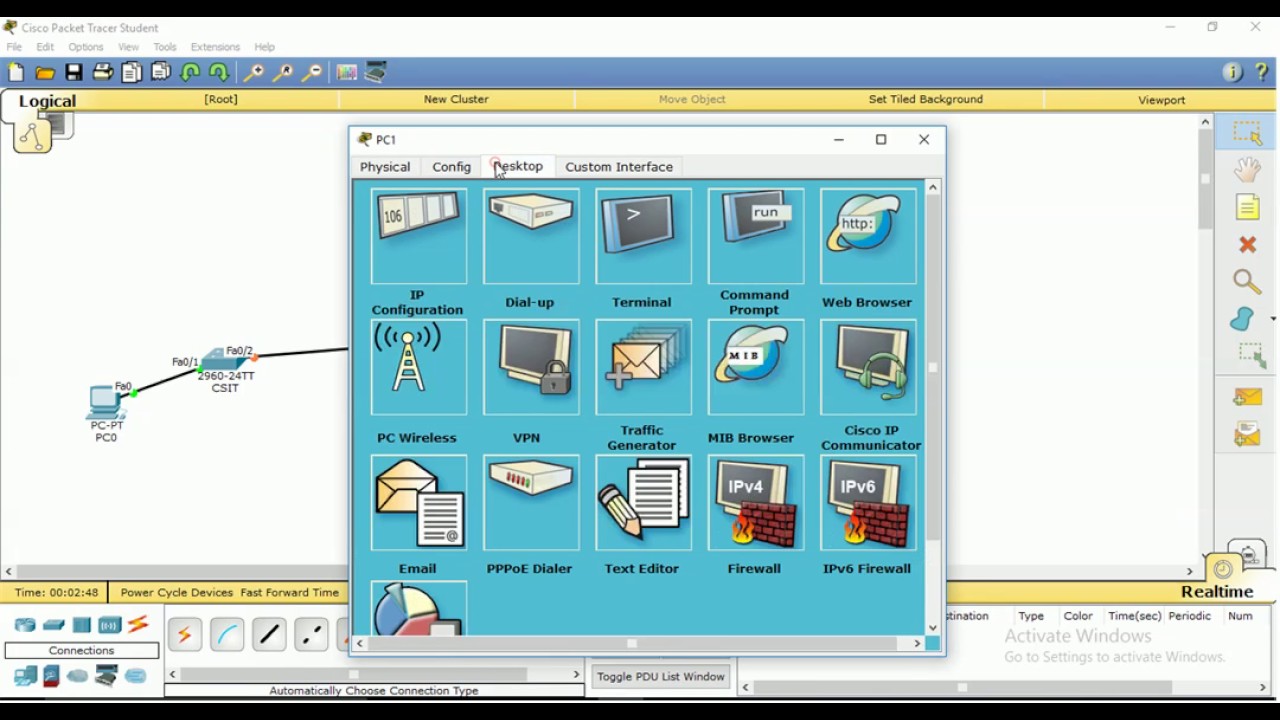1280x720 pixels.
Task: Click the PC0 device on workspace
Action: 106,403
